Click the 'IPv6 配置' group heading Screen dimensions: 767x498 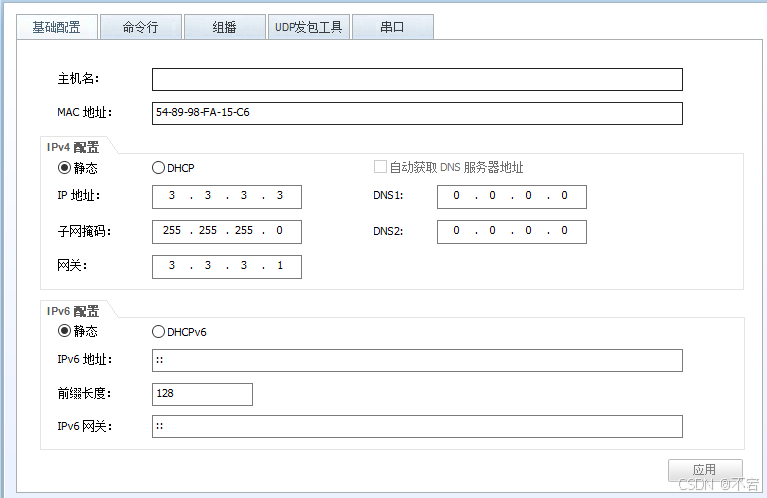coord(73,311)
